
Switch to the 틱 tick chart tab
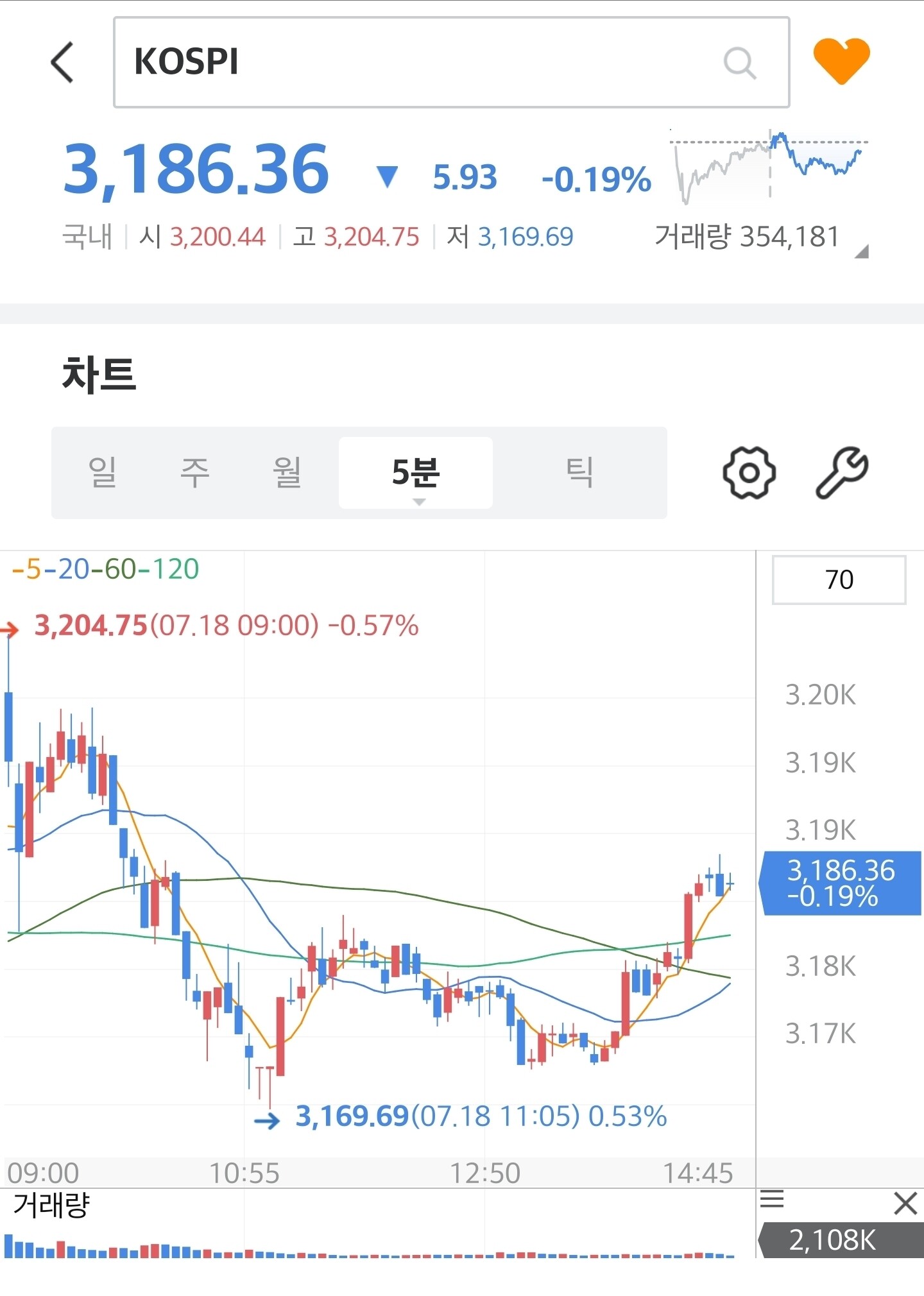pos(579,473)
